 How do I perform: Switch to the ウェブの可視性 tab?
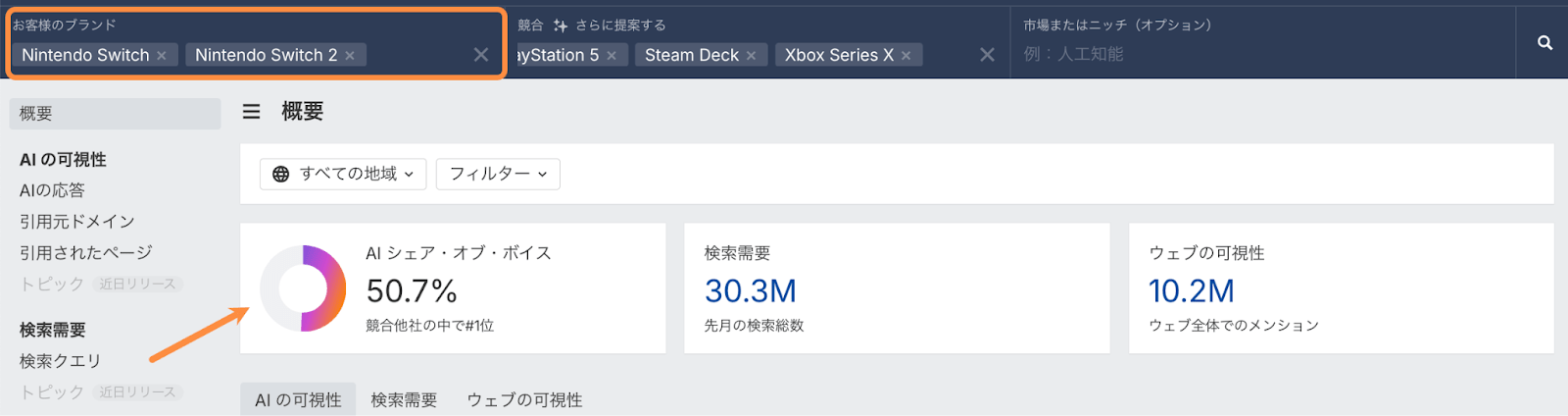tap(524, 399)
